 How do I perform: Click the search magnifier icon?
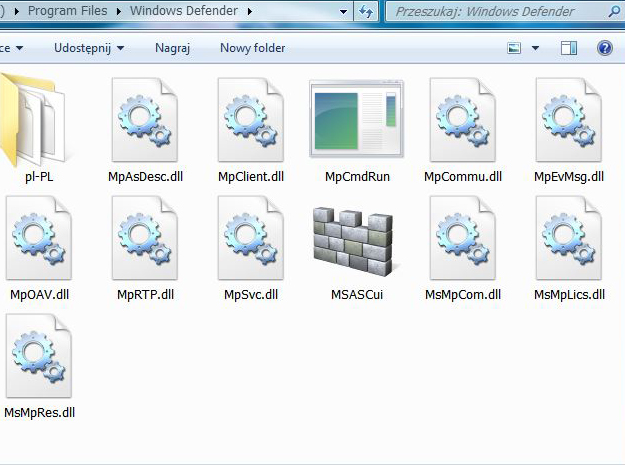click(614, 12)
